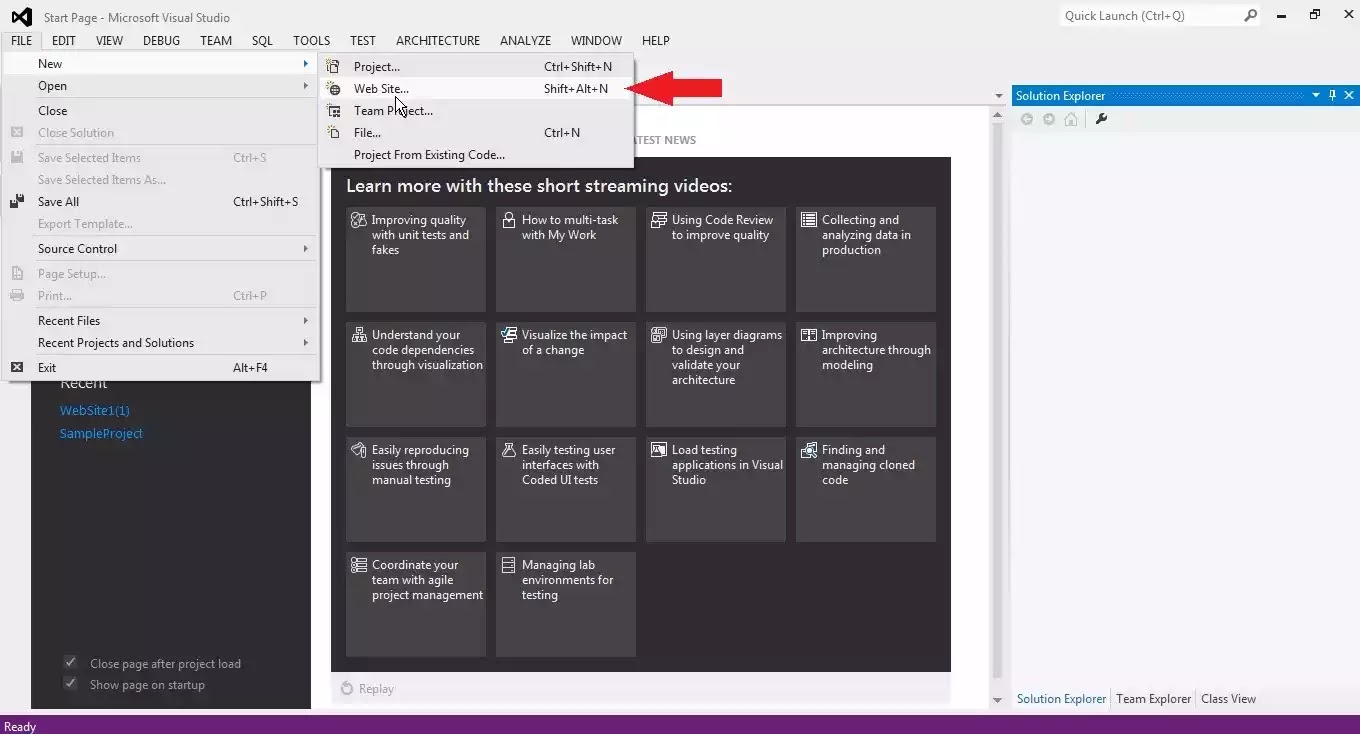The height and width of the screenshot is (734, 1360).
Task: Open the ARCHITECTURE menu
Action: coord(438,41)
